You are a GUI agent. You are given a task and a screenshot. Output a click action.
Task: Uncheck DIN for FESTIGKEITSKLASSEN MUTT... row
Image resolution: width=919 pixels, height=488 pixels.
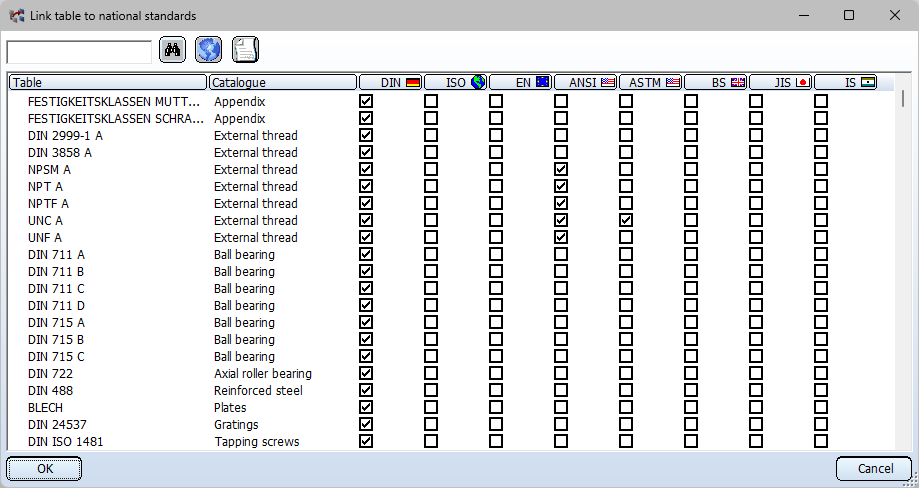[x=366, y=101]
